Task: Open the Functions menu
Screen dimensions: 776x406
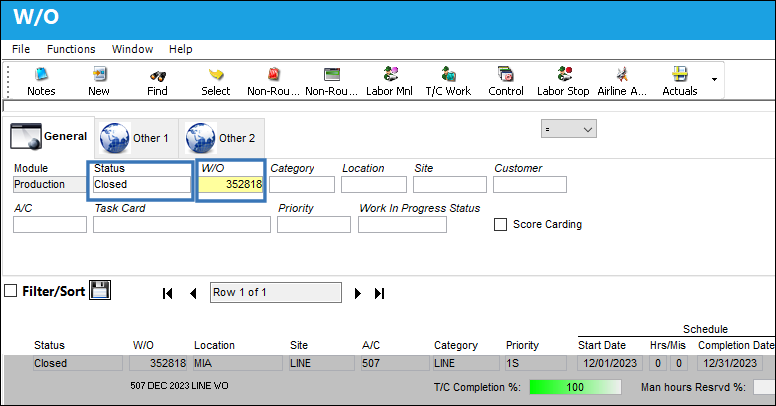Action: 71,49
